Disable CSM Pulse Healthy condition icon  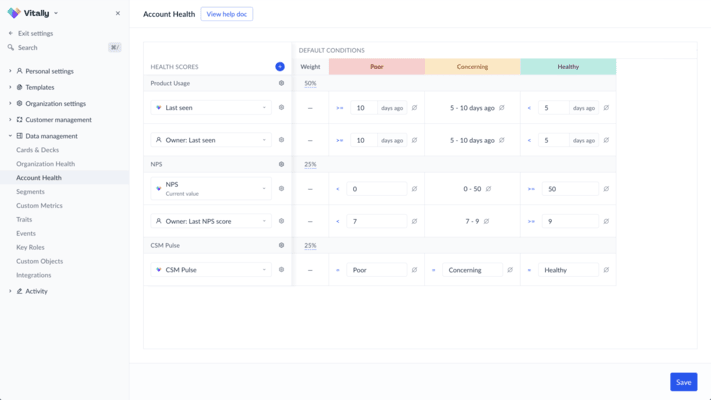[606, 270]
